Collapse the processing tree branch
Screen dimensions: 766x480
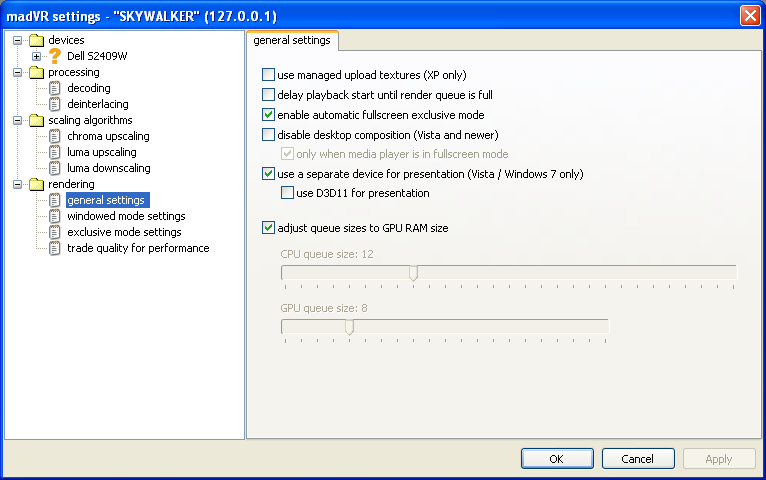pos(17,72)
